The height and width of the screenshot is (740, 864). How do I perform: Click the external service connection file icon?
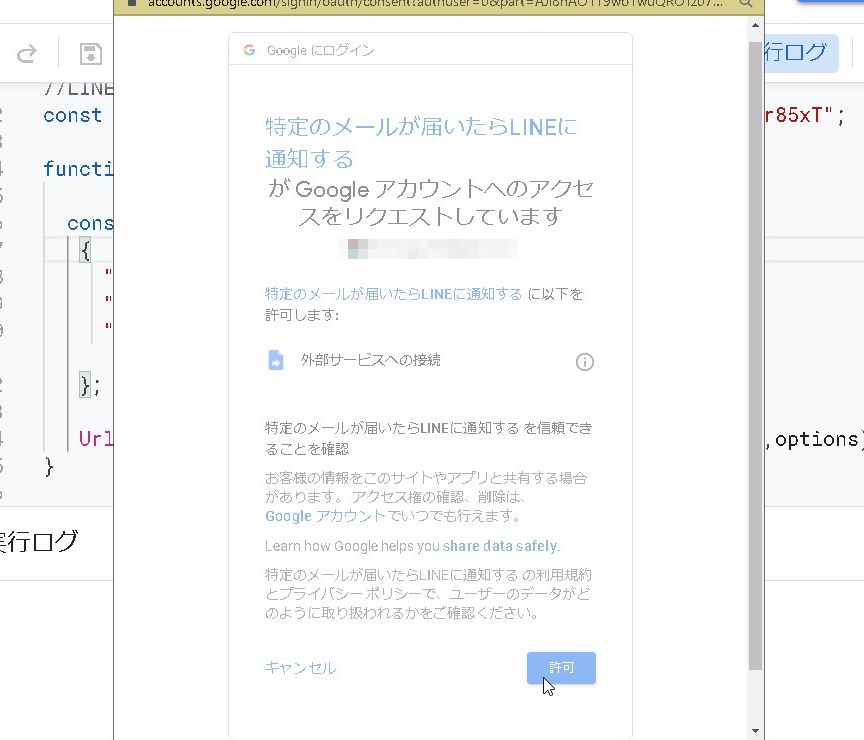276,361
